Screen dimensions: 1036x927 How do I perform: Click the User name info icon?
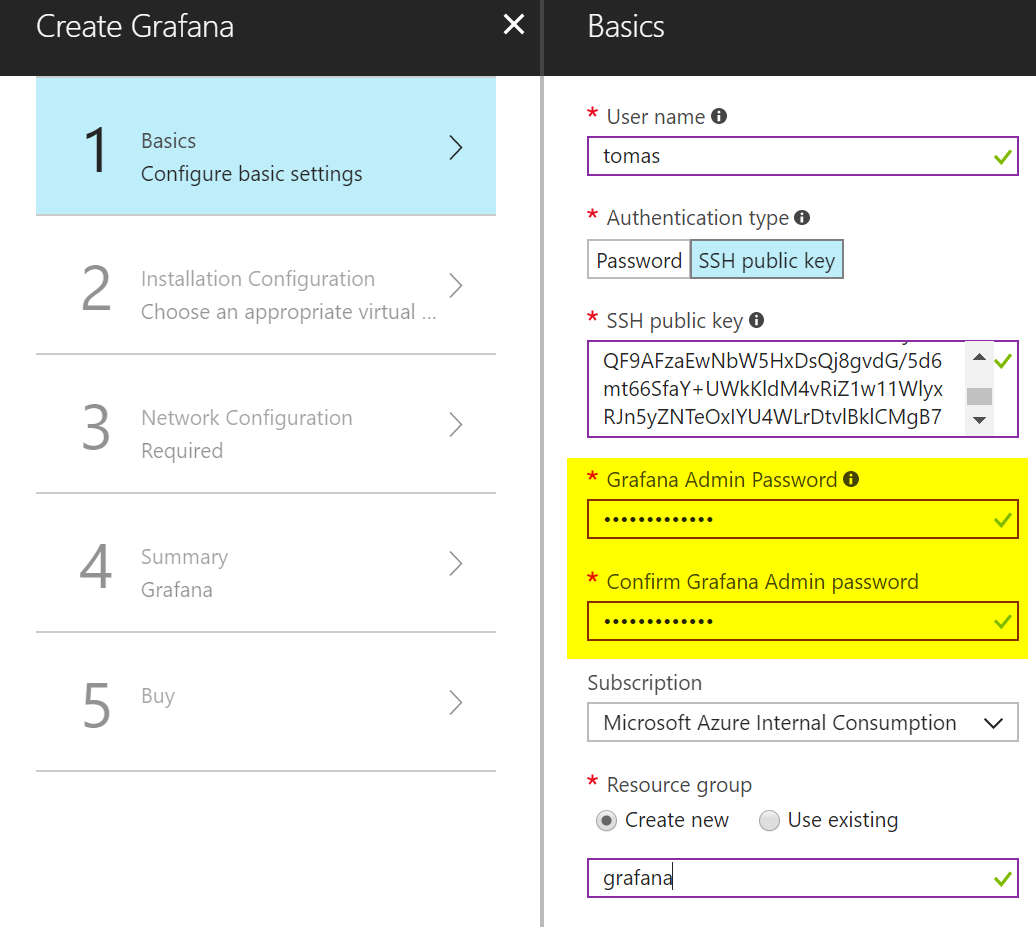coord(719,116)
